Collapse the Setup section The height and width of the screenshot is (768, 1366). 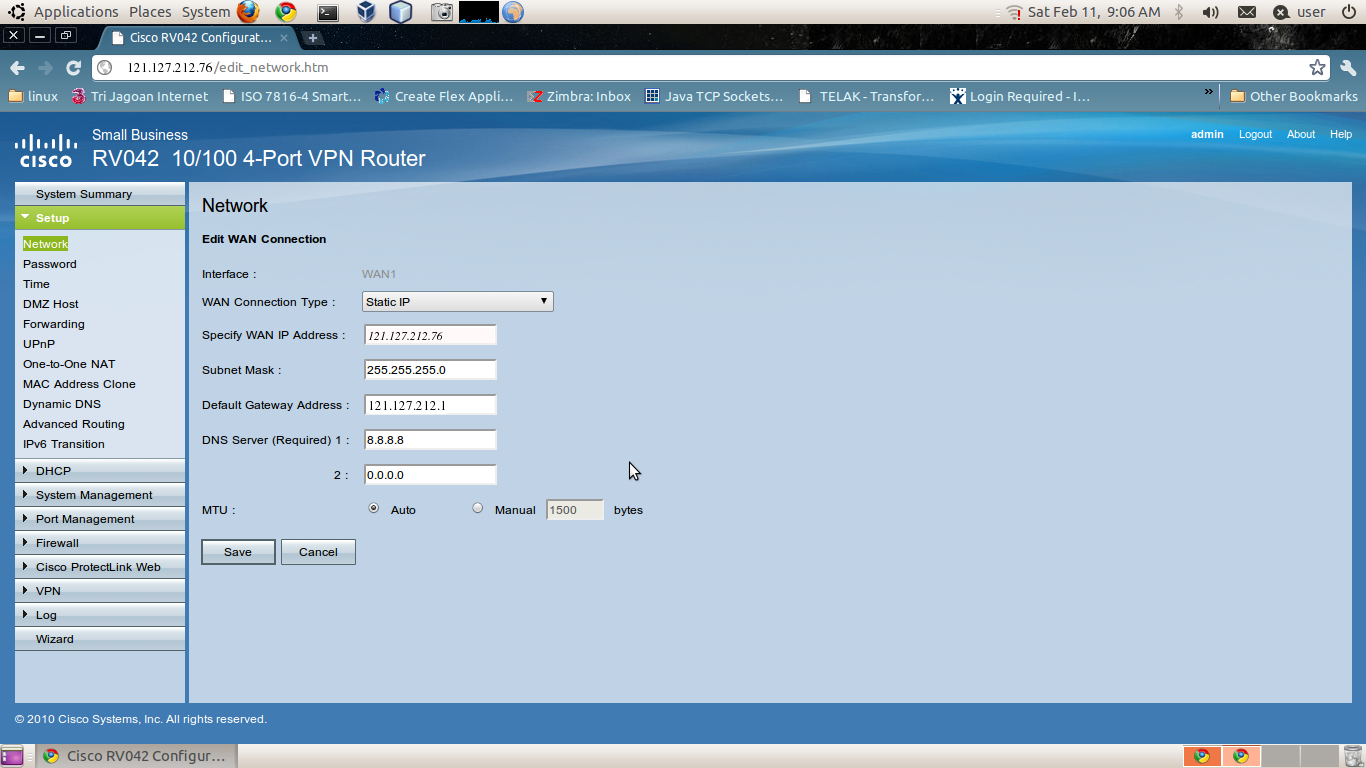[x=100, y=218]
